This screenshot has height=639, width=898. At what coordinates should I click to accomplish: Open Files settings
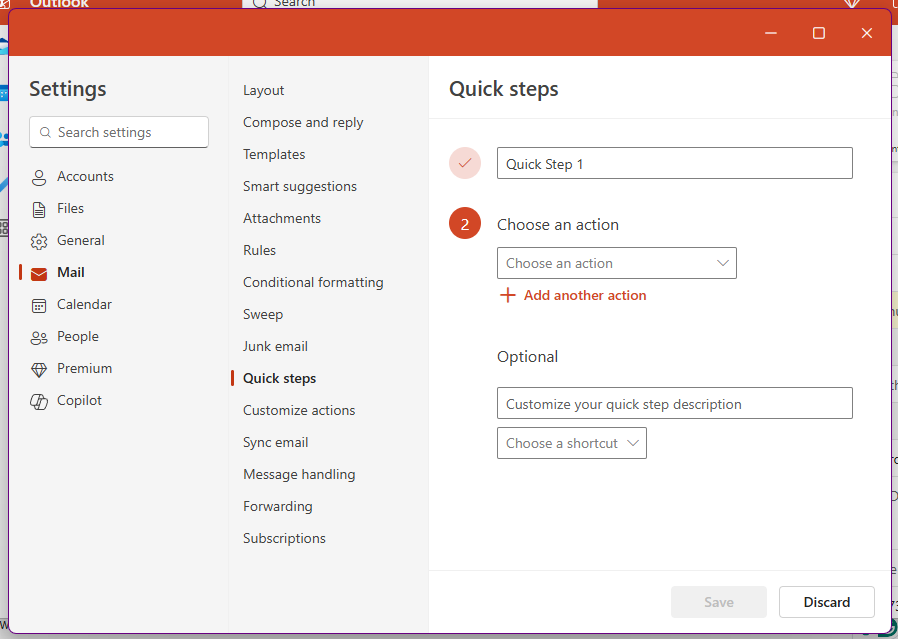70,208
